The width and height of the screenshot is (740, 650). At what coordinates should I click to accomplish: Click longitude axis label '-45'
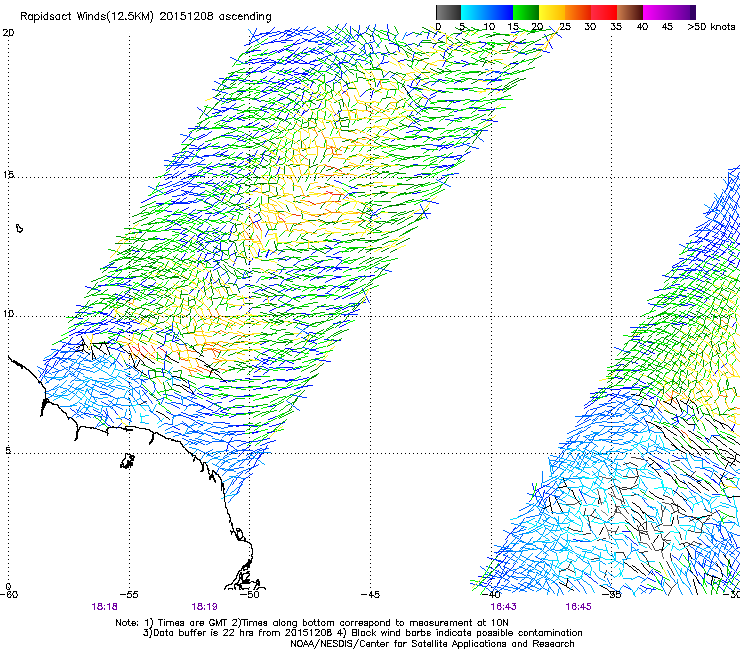(370, 595)
